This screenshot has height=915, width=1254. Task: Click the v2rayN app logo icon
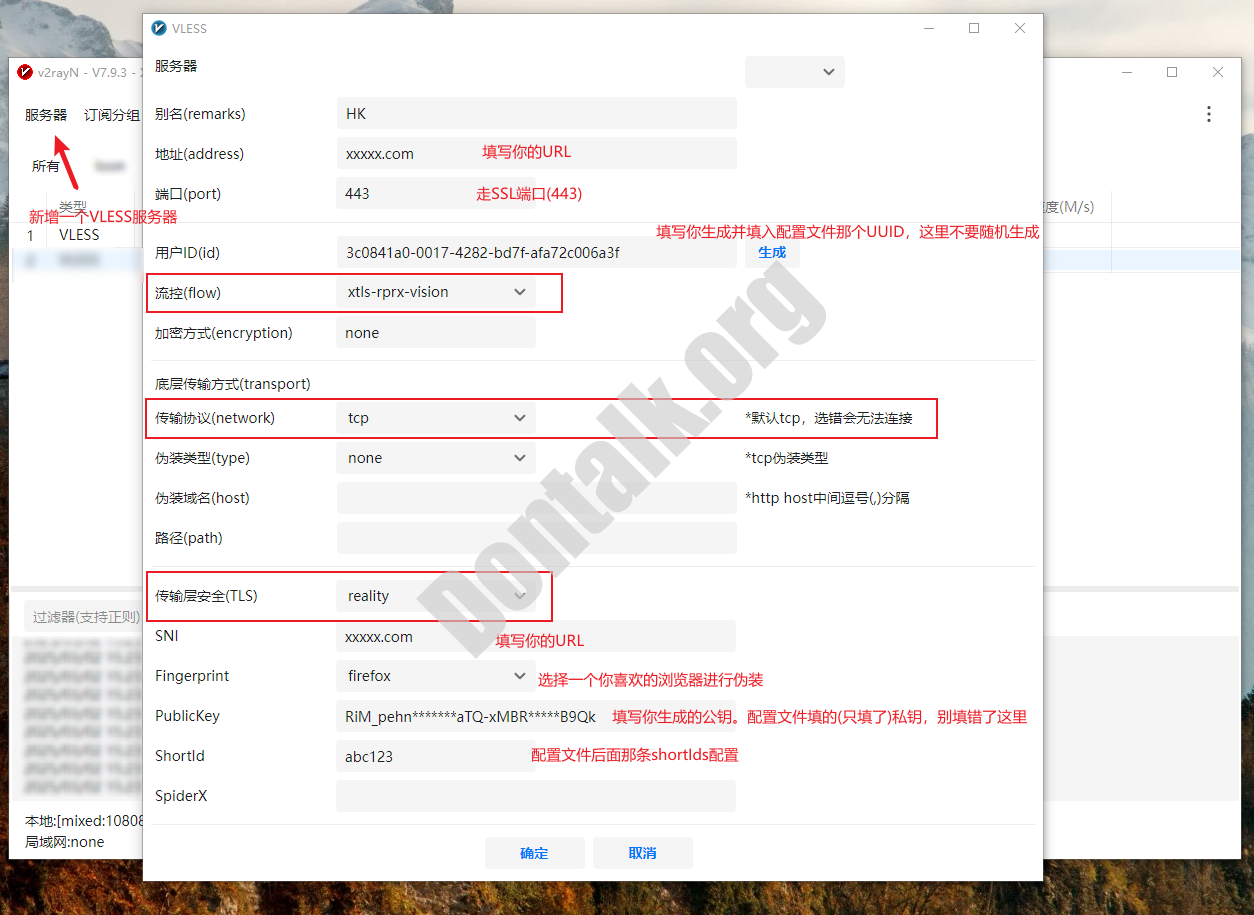pos(25,72)
